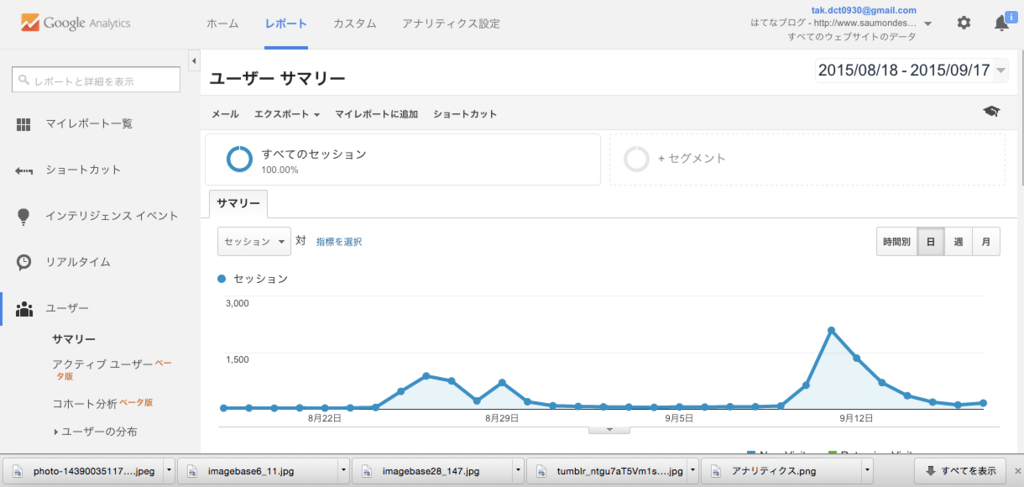
Task: Open the エクスポート dropdown
Action: click(x=287, y=114)
